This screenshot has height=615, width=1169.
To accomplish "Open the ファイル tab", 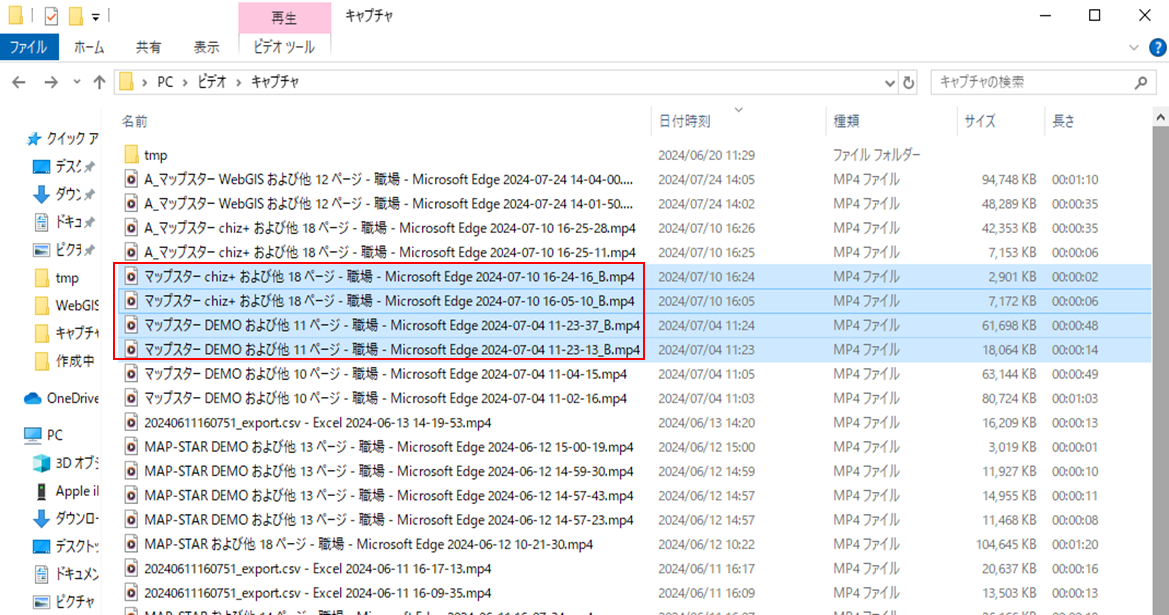I will (x=29, y=47).
